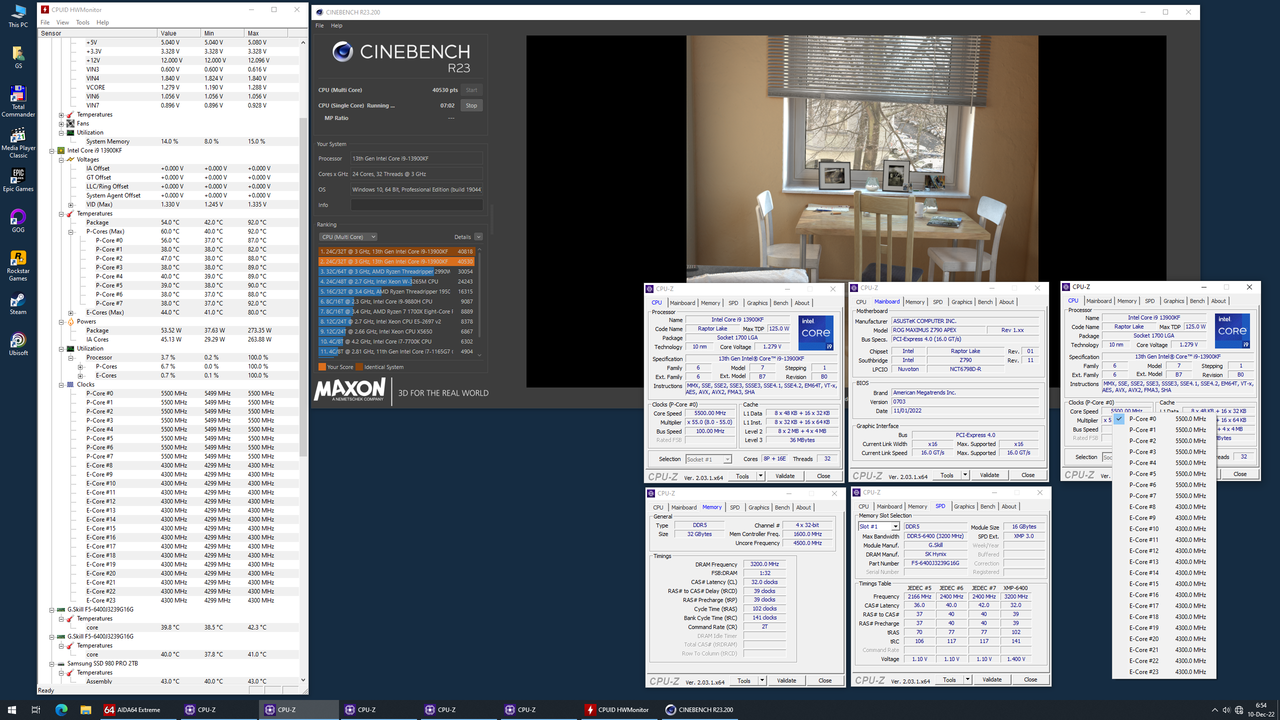Open Help menu in HWMonitor
Image resolution: width=1280 pixels, height=720 pixels.
(103, 22)
